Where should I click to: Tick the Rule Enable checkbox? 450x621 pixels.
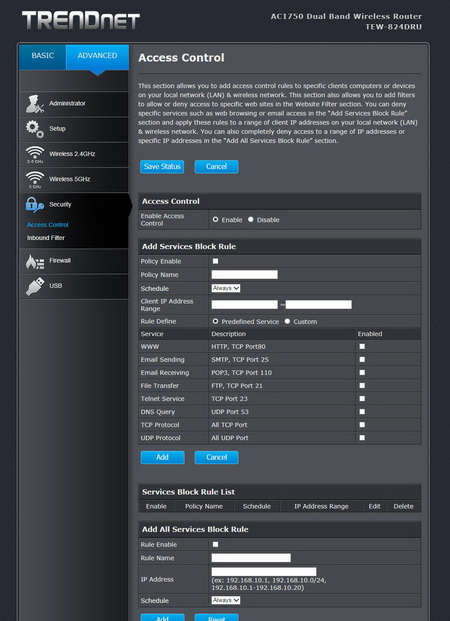[x=215, y=544]
